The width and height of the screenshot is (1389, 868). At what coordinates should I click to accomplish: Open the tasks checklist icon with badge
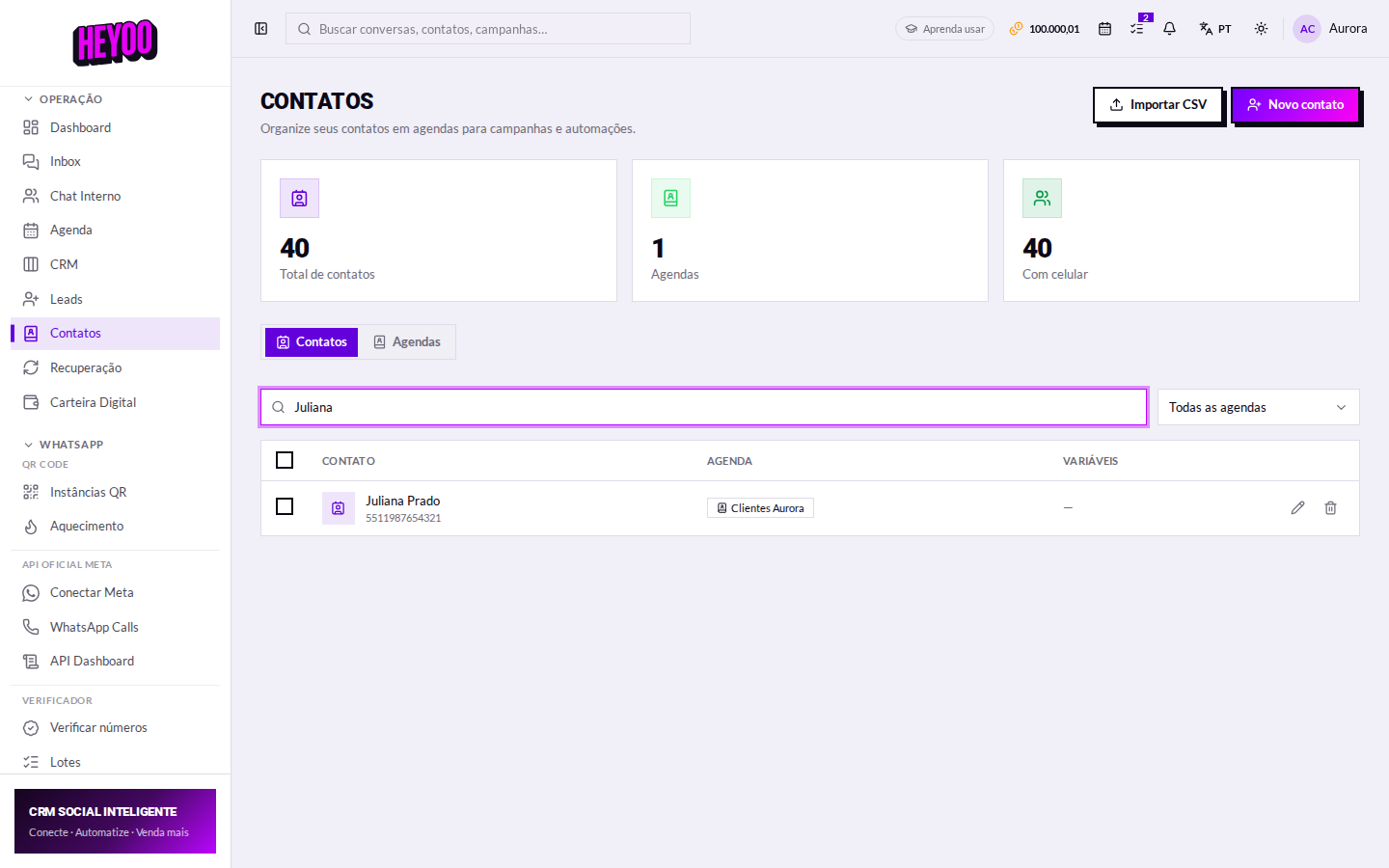click(x=1138, y=28)
